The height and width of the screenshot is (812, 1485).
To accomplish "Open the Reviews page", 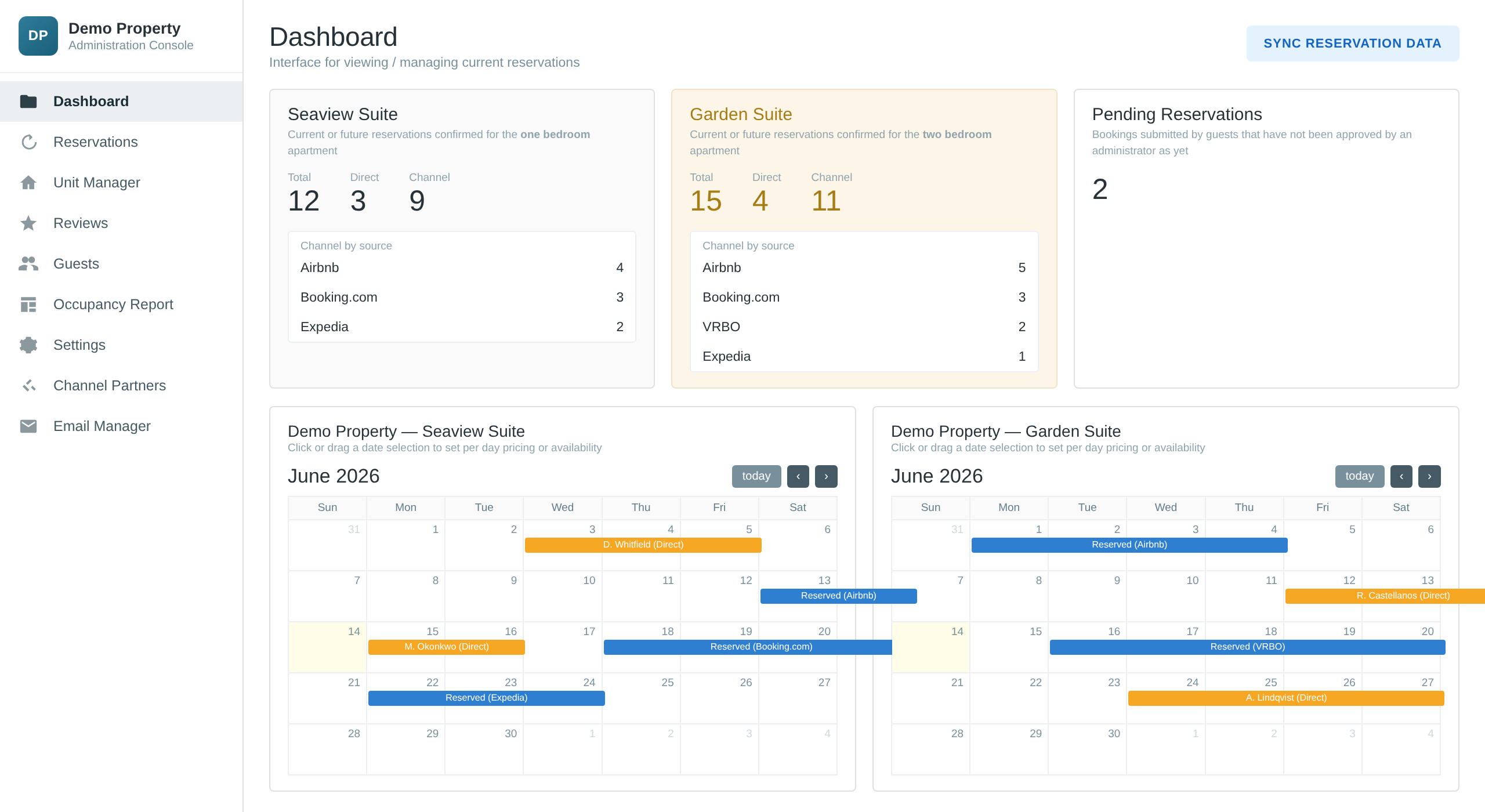I will click(x=121, y=223).
